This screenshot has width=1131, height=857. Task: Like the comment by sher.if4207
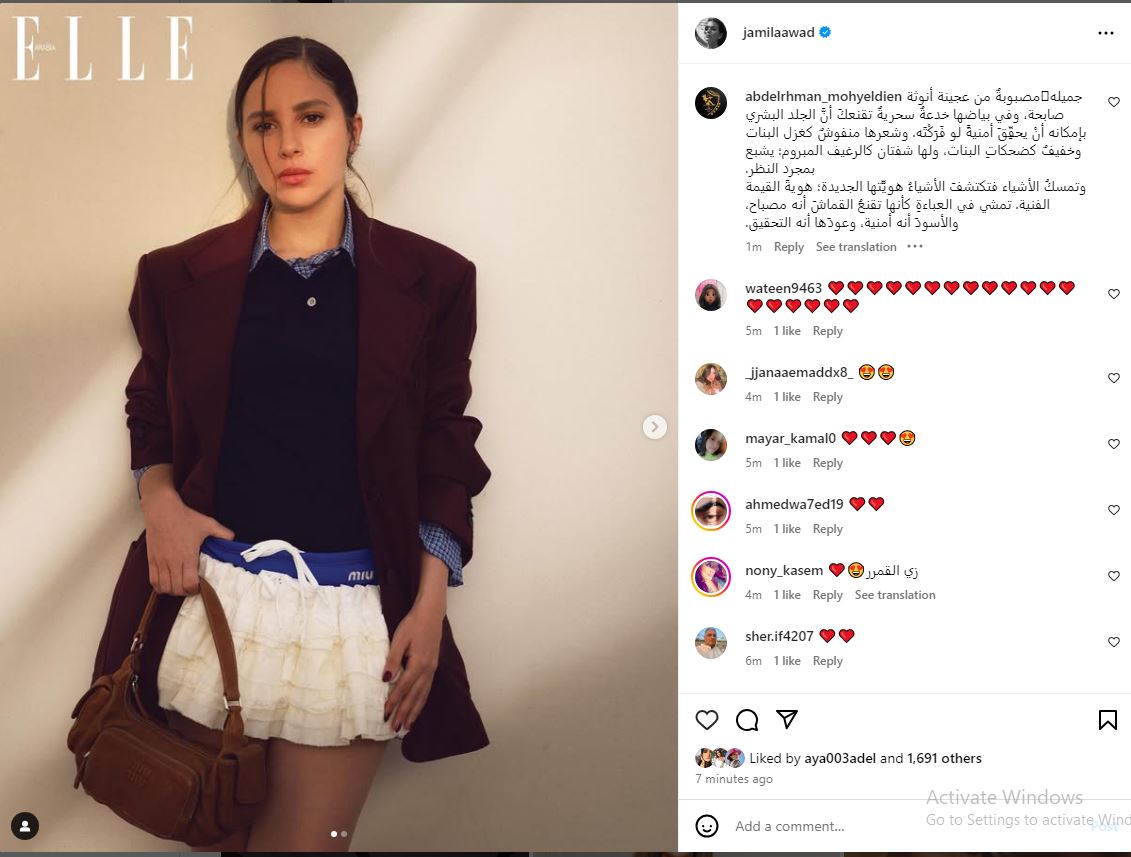pos(1114,642)
